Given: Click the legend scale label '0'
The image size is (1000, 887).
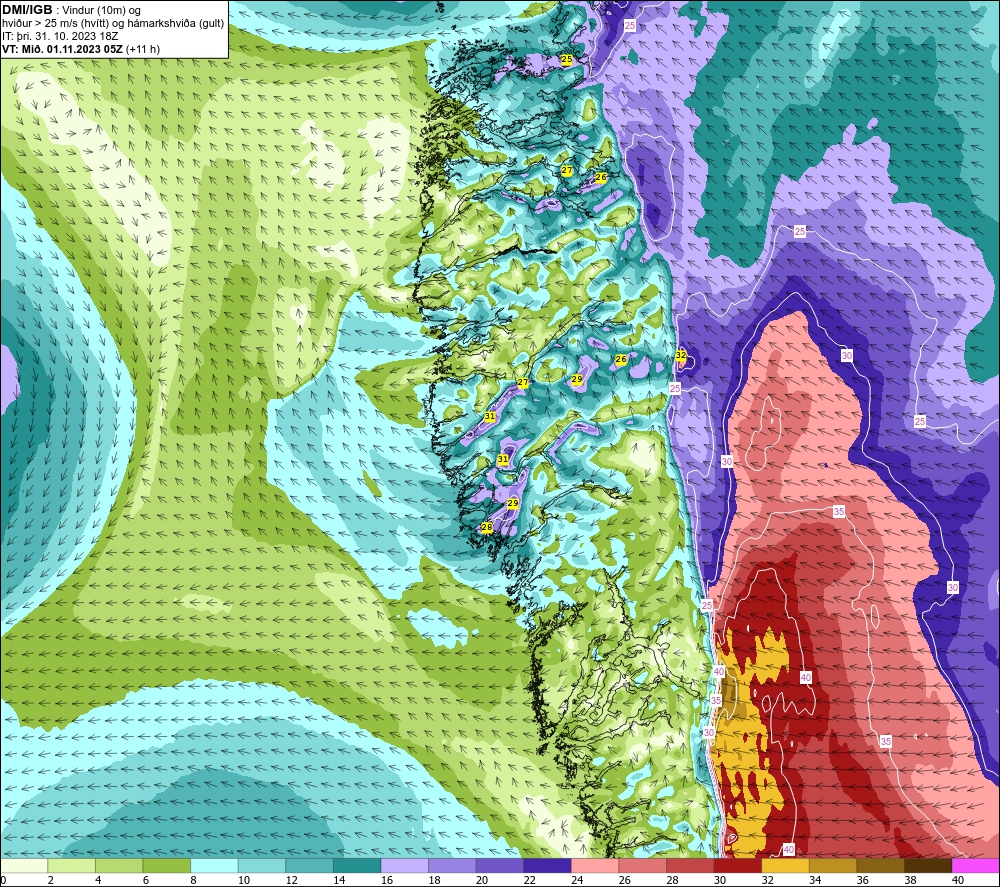Looking at the screenshot, I should 4,880.
